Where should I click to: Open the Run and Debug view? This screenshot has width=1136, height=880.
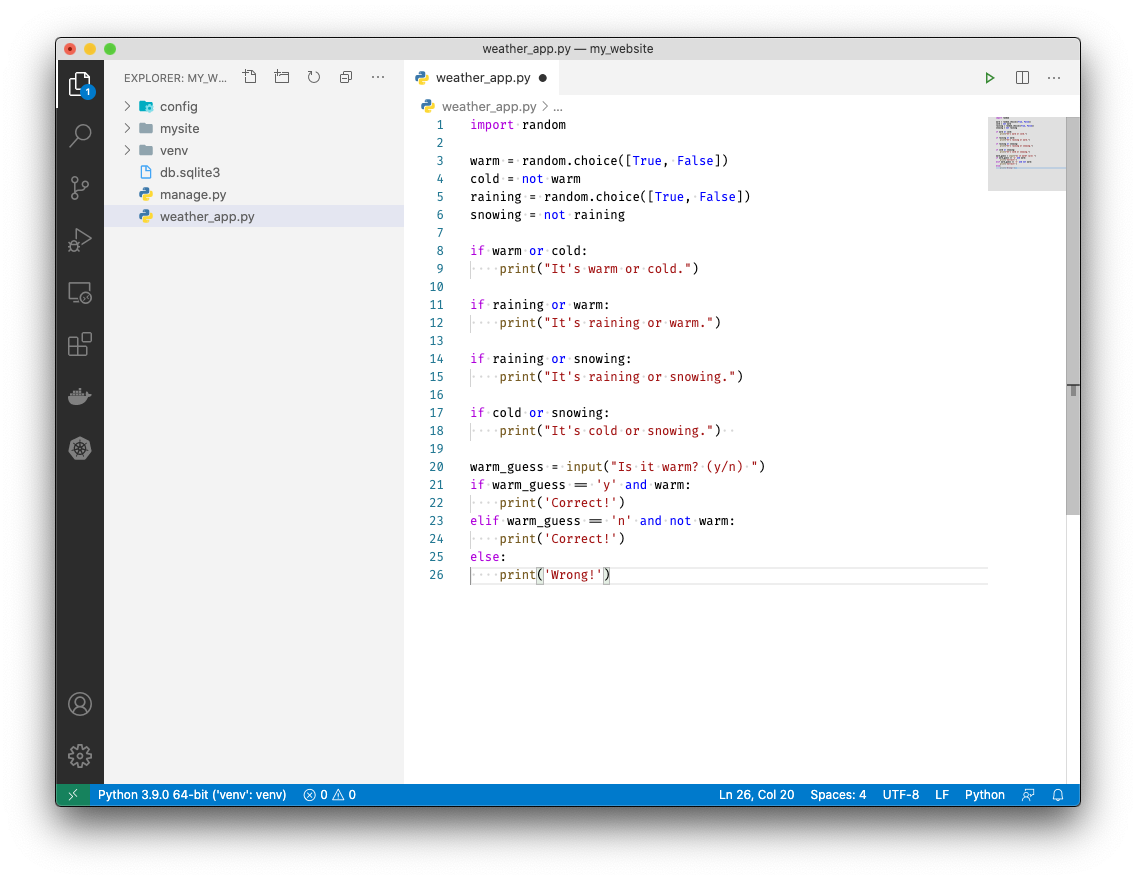coord(80,240)
